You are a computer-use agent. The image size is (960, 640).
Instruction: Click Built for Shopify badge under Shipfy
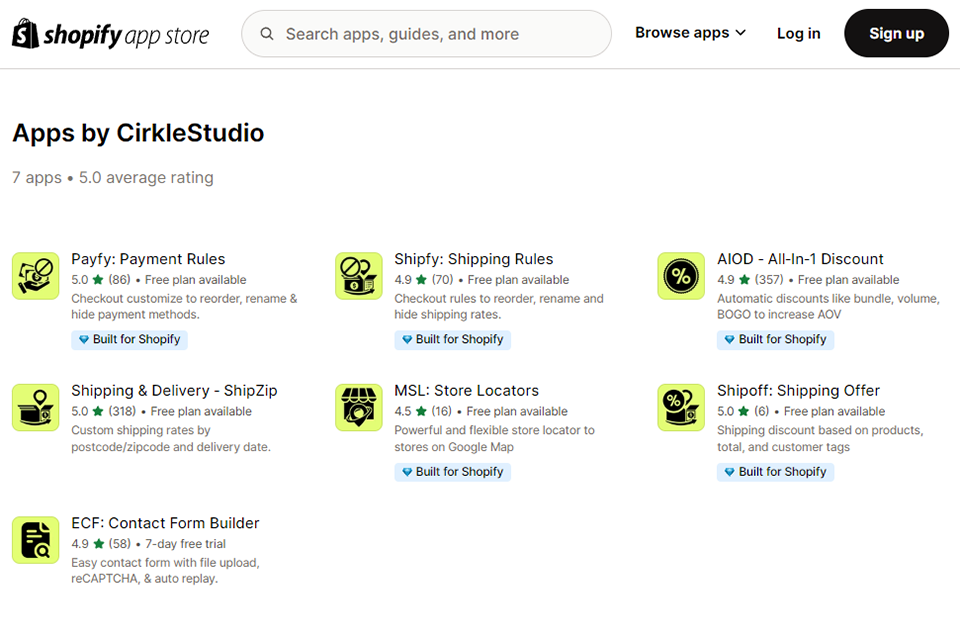[452, 339]
